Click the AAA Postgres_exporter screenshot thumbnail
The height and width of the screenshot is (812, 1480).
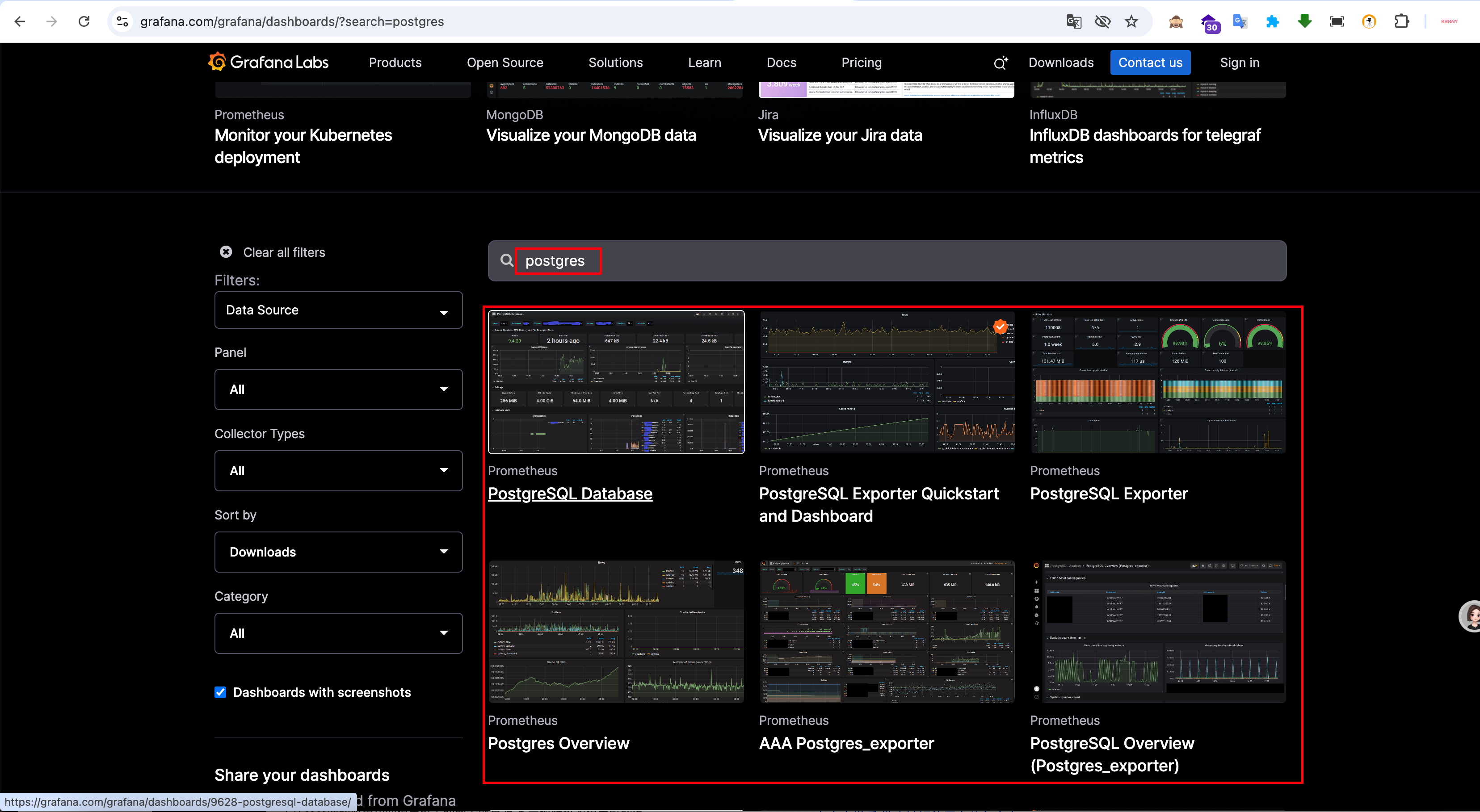click(x=887, y=632)
